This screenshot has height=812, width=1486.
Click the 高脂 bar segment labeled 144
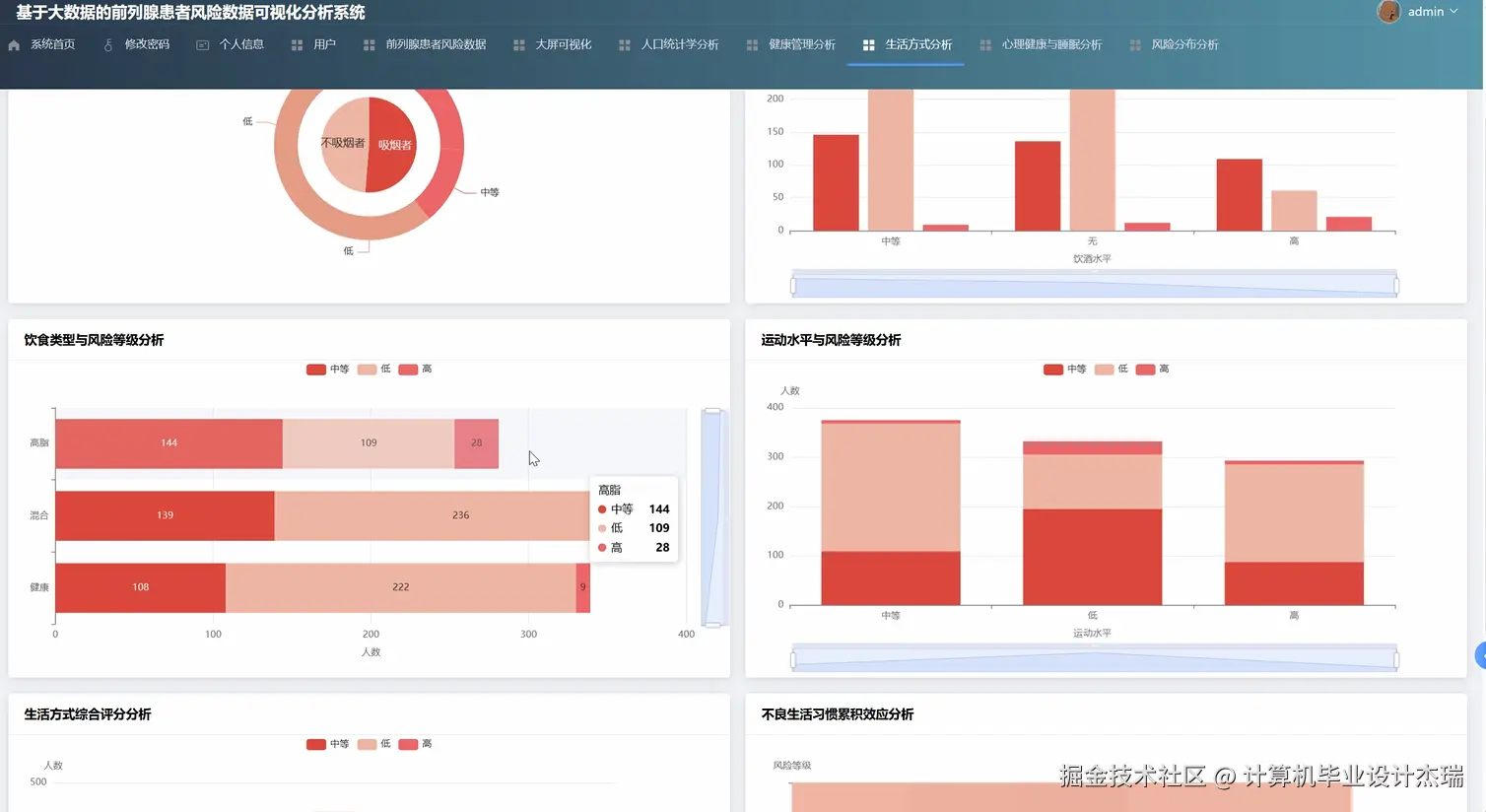tap(169, 443)
